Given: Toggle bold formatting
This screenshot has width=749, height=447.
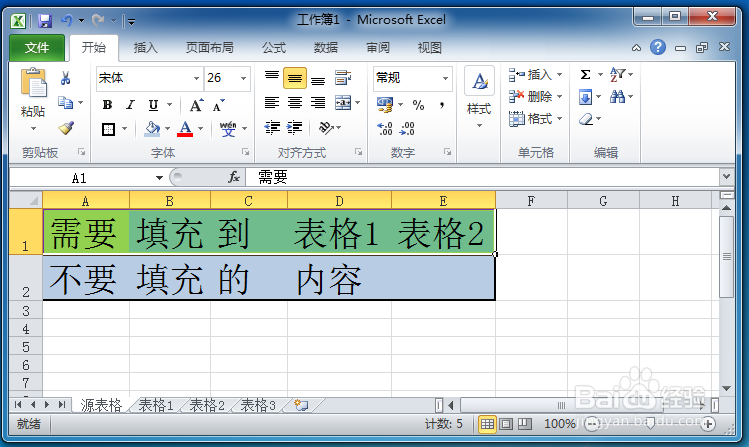Looking at the screenshot, I should (x=107, y=105).
